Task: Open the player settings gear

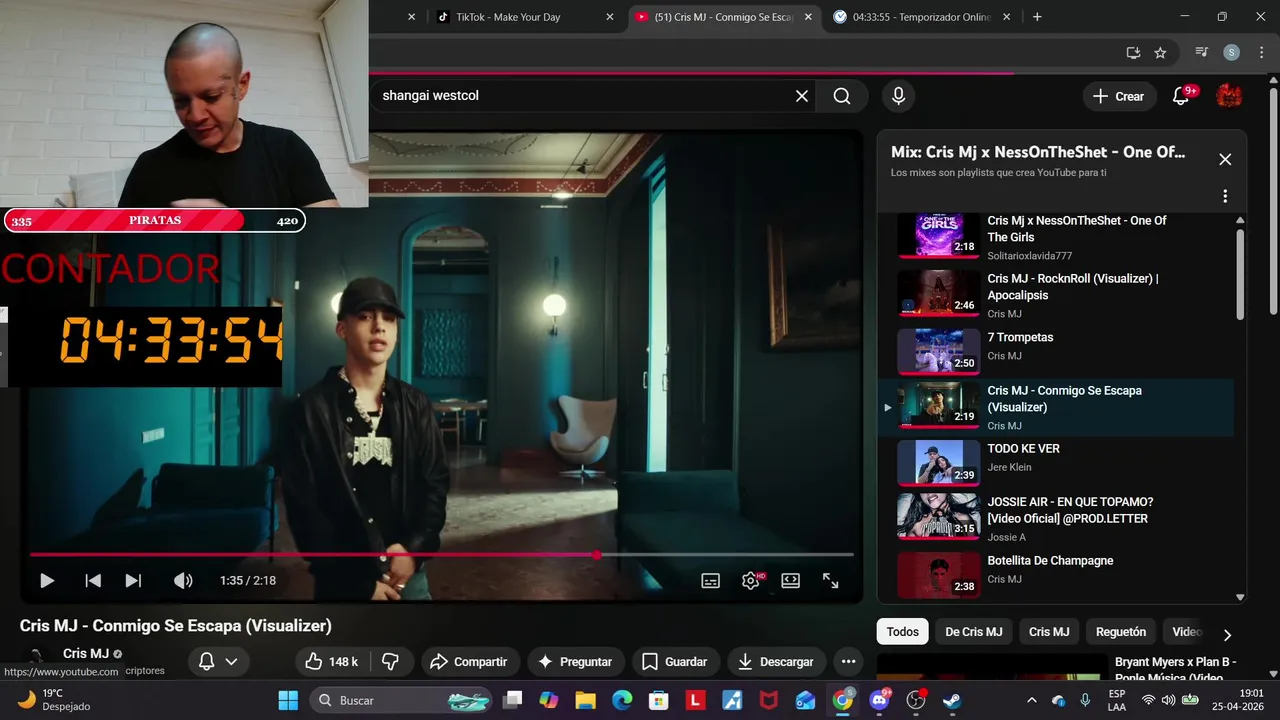Action: click(751, 580)
